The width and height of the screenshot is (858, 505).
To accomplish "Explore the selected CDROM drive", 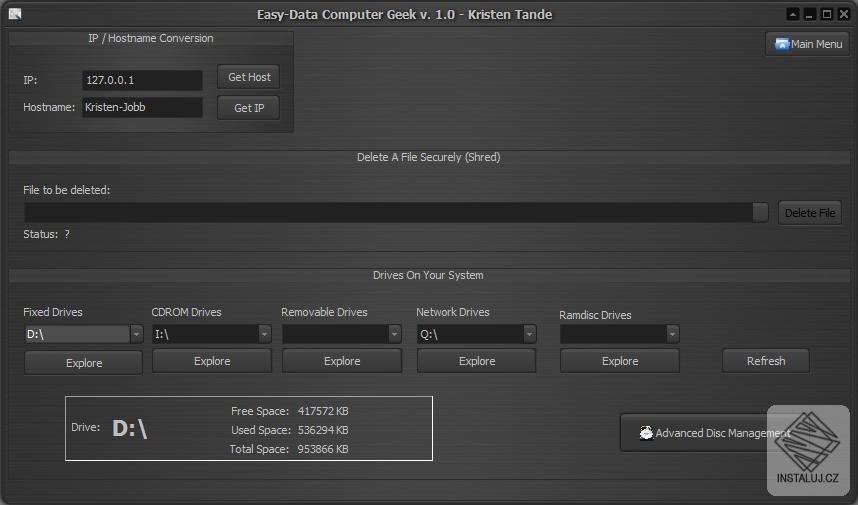I will (x=212, y=361).
